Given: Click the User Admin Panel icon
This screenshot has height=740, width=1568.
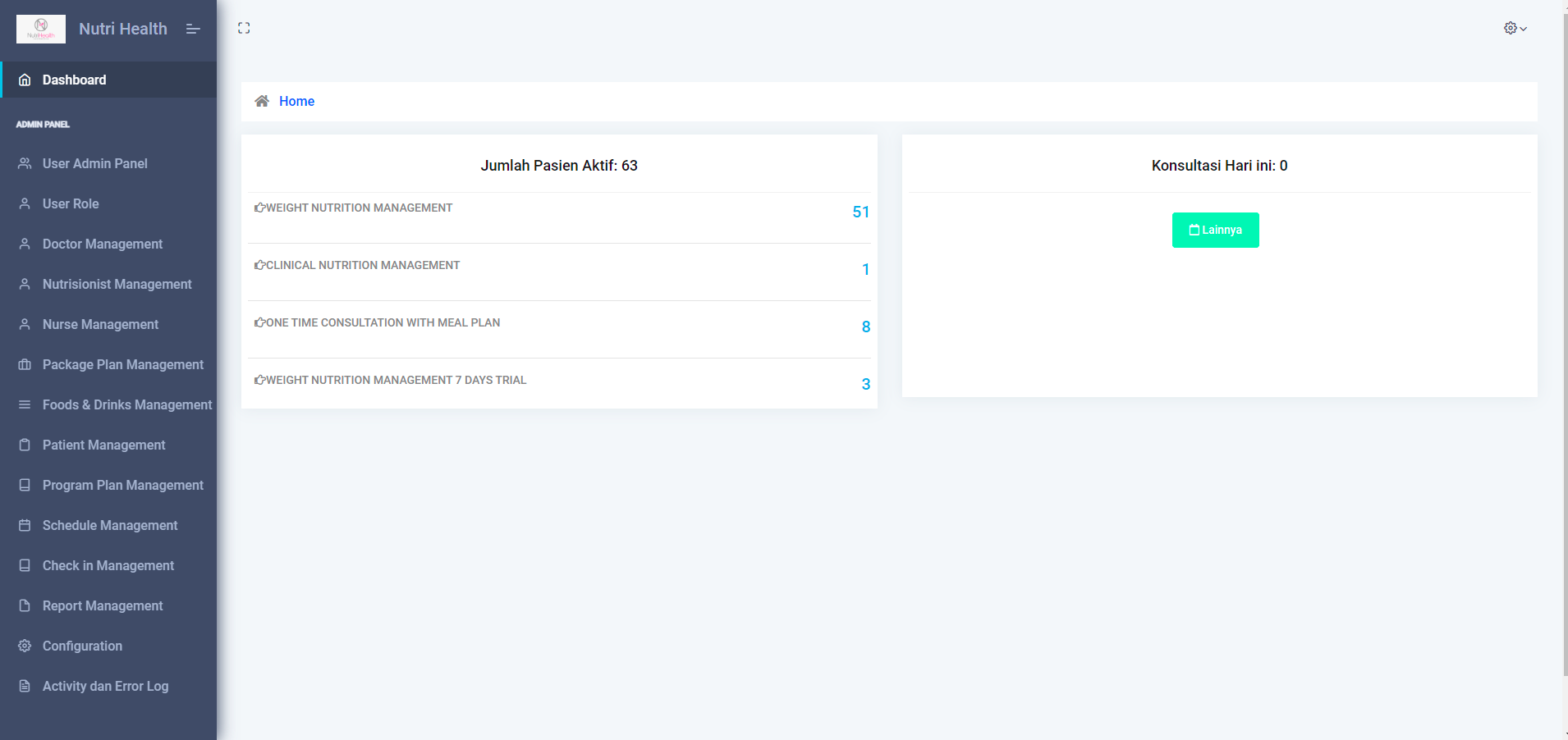Looking at the screenshot, I should click(25, 163).
